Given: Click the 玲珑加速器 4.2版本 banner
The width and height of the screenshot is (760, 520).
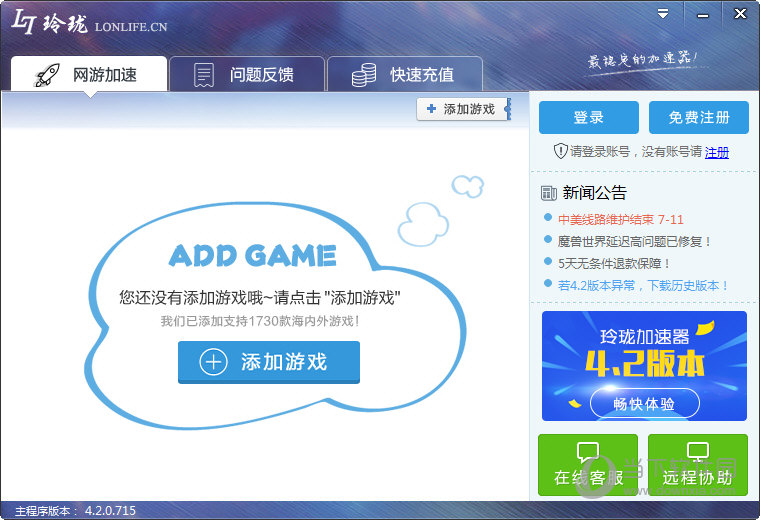Looking at the screenshot, I should point(644,366).
